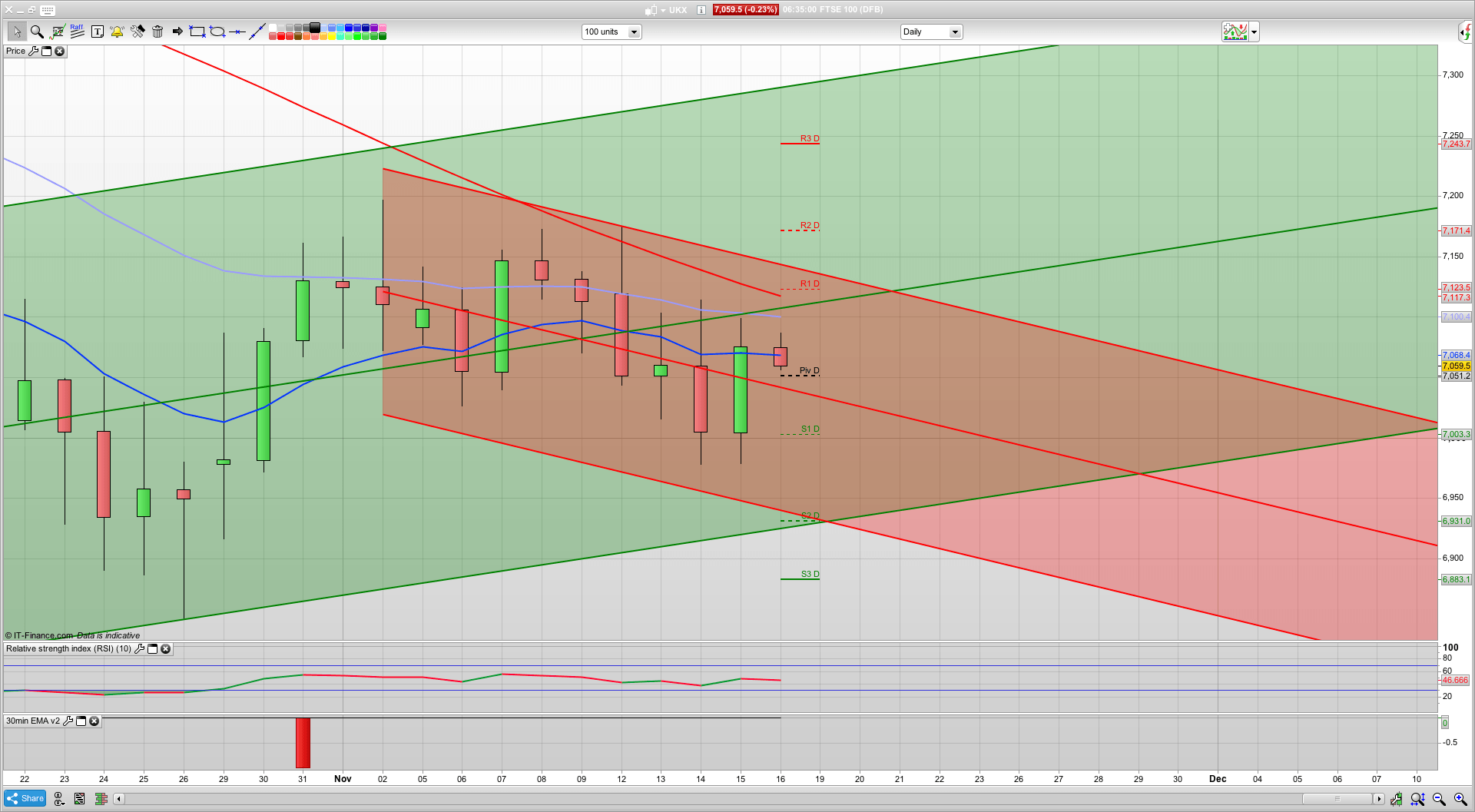The height and width of the screenshot is (812, 1475).
Task: Toggle the 30min EMA v2 window mode
Action: click(81, 721)
